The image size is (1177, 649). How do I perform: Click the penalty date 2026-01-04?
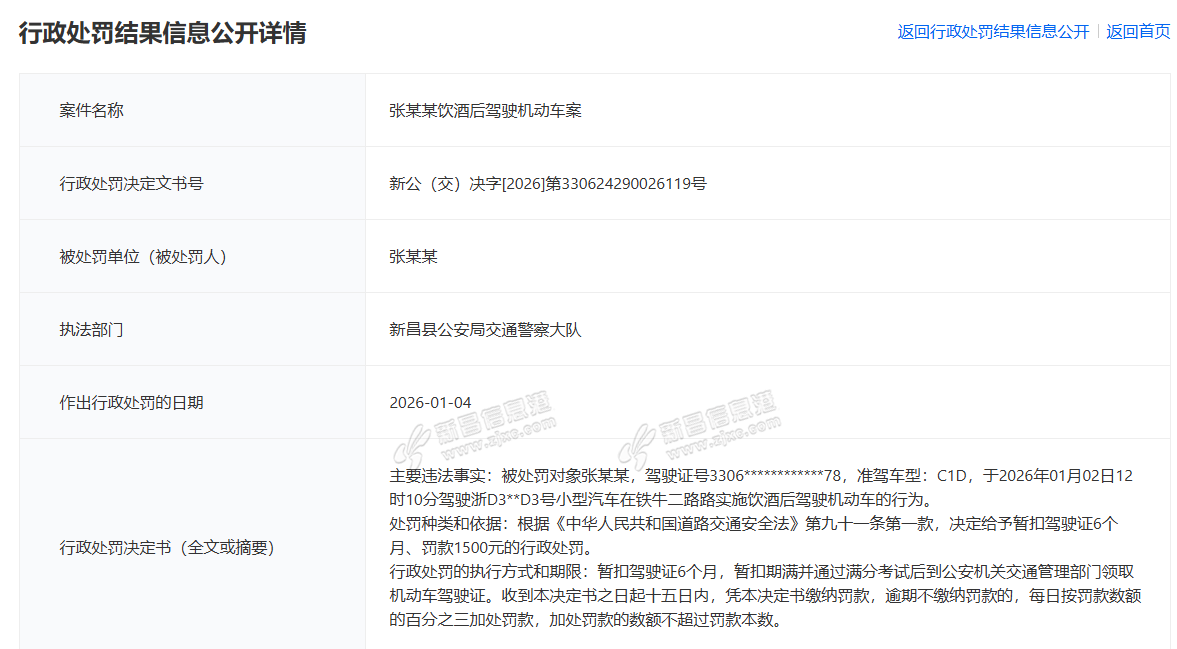click(x=430, y=403)
